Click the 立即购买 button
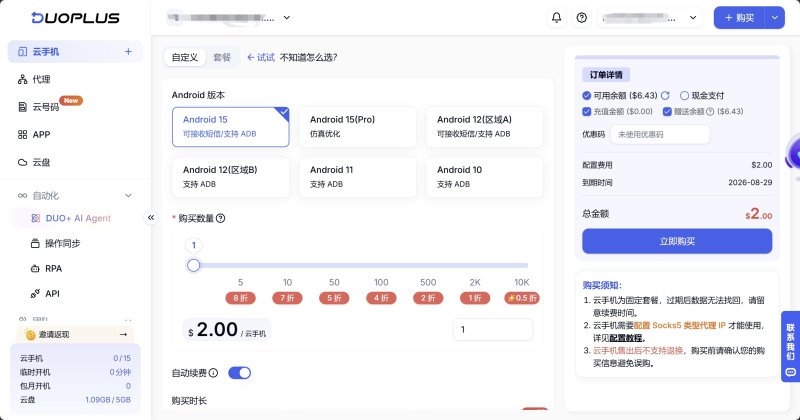 (677, 241)
